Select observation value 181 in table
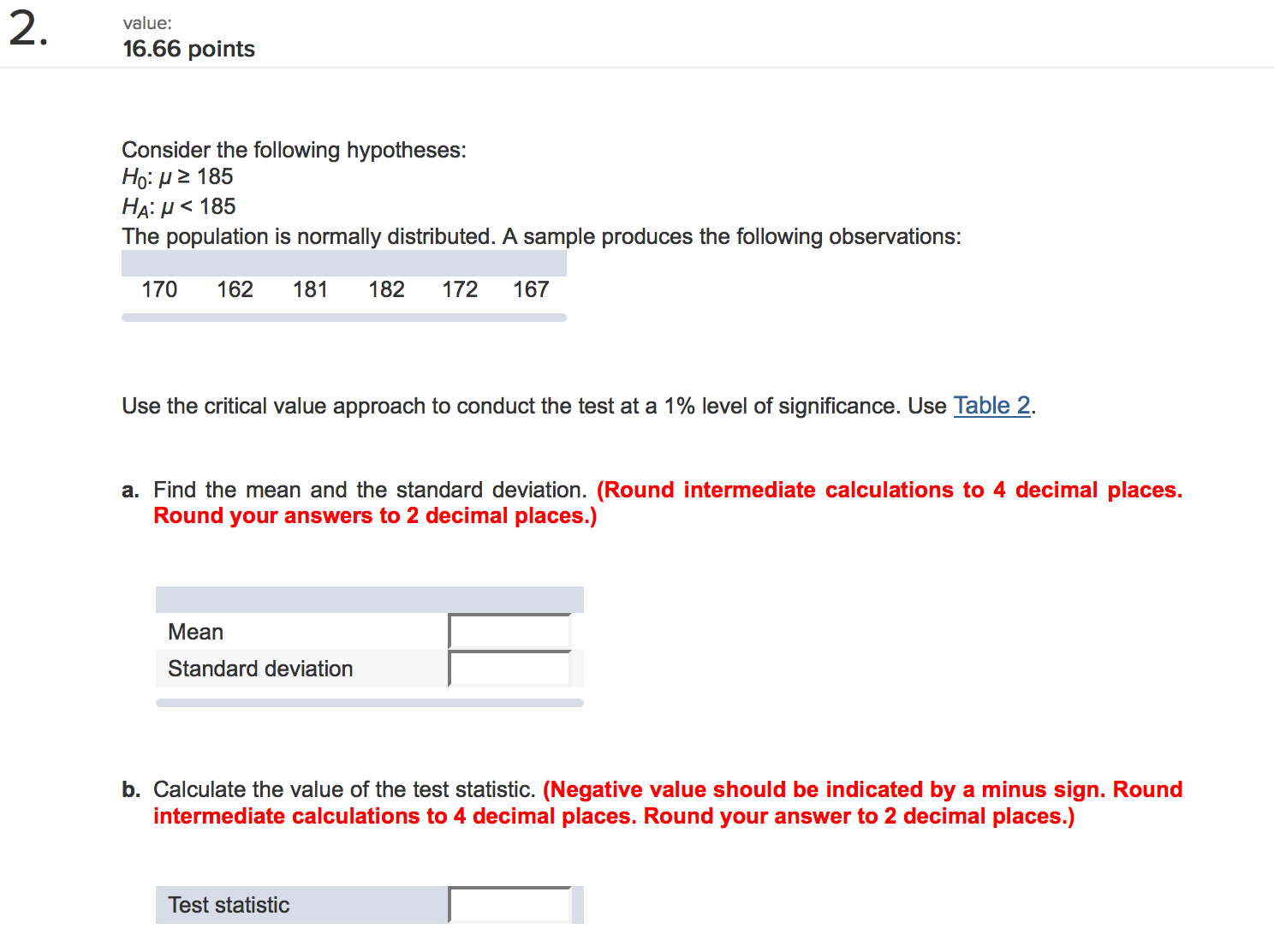Image resolution: width=1274 pixels, height=952 pixels. [x=310, y=289]
